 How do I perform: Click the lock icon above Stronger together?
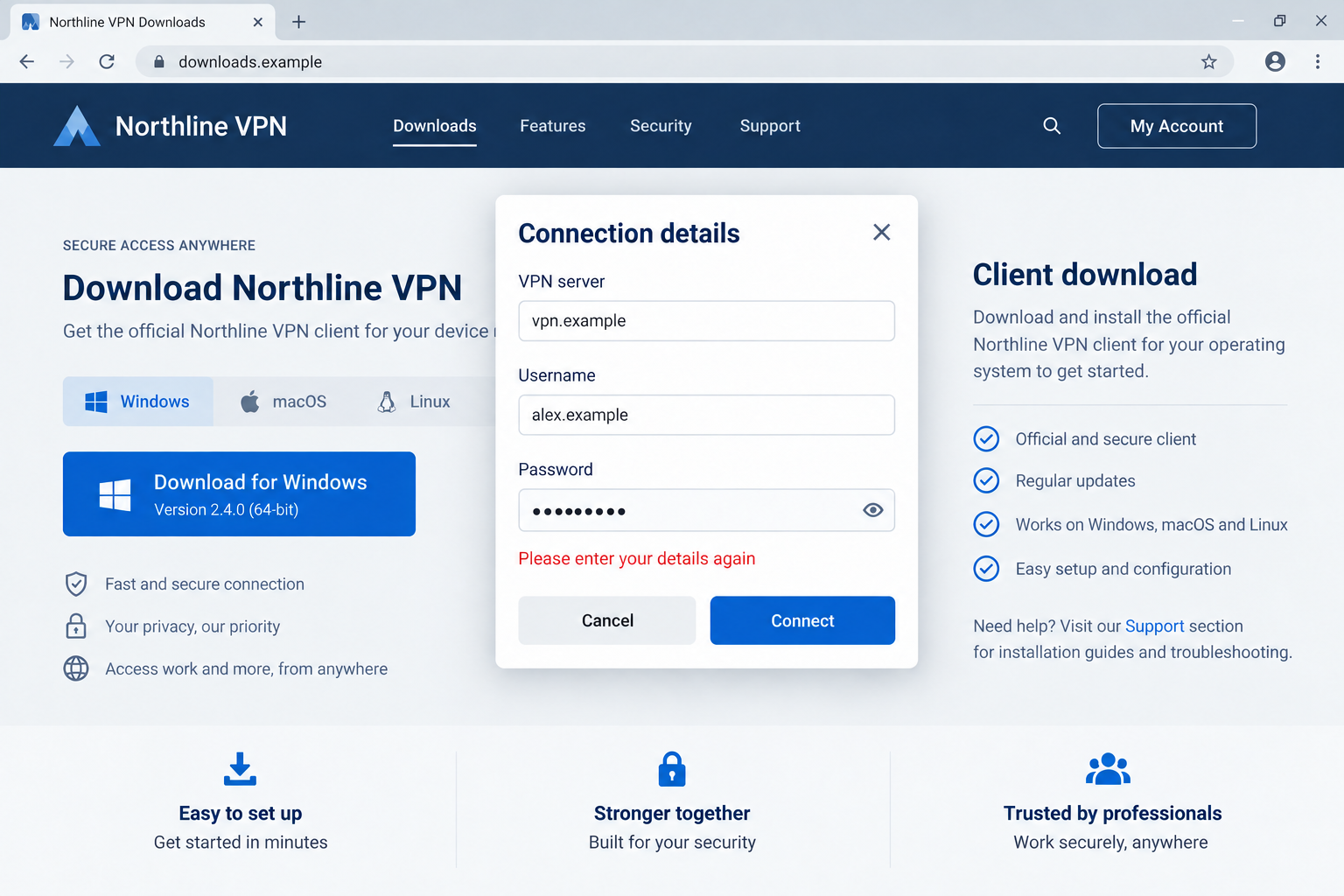(672, 768)
